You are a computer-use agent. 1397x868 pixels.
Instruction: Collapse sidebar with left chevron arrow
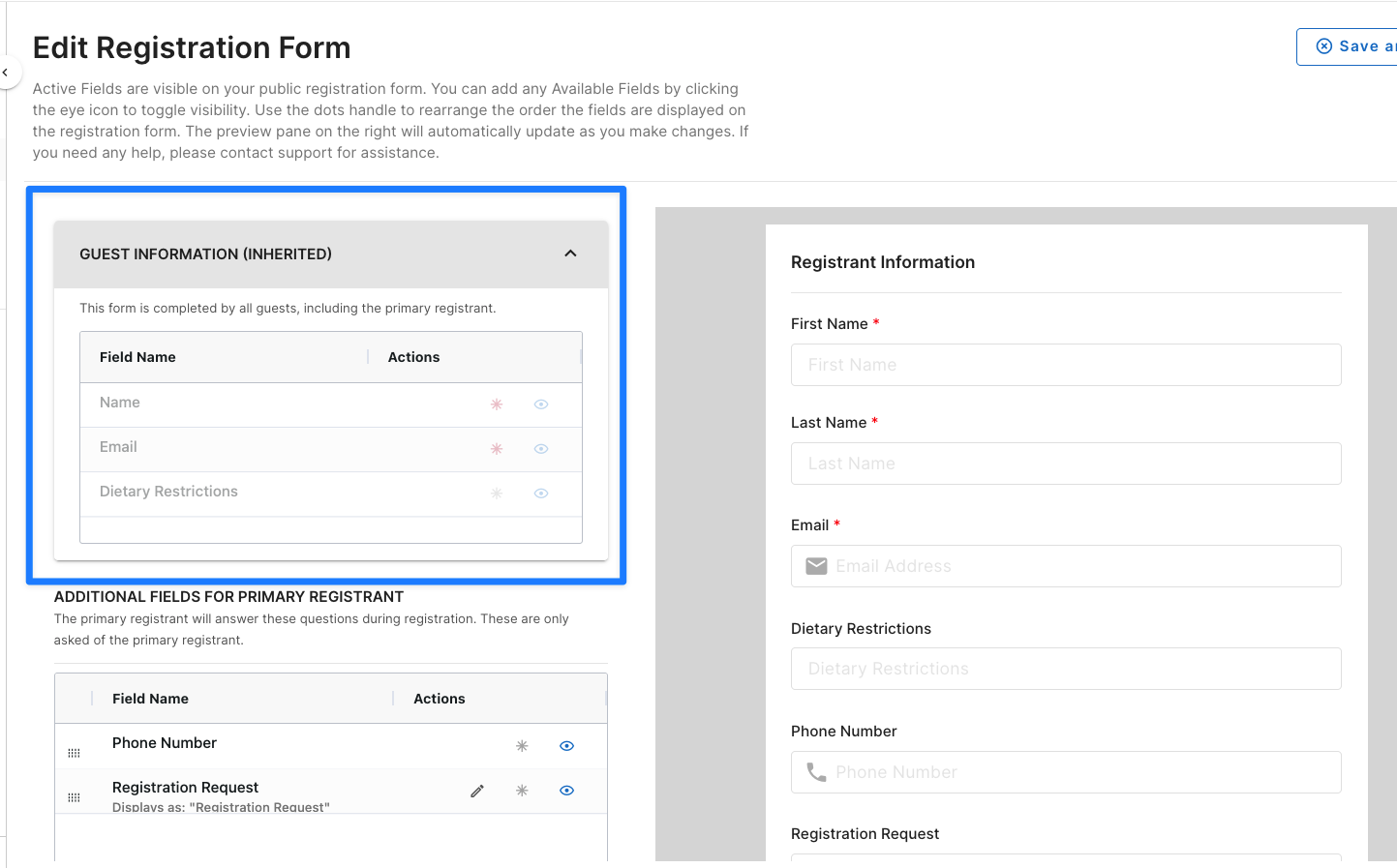[x=6, y=73]
